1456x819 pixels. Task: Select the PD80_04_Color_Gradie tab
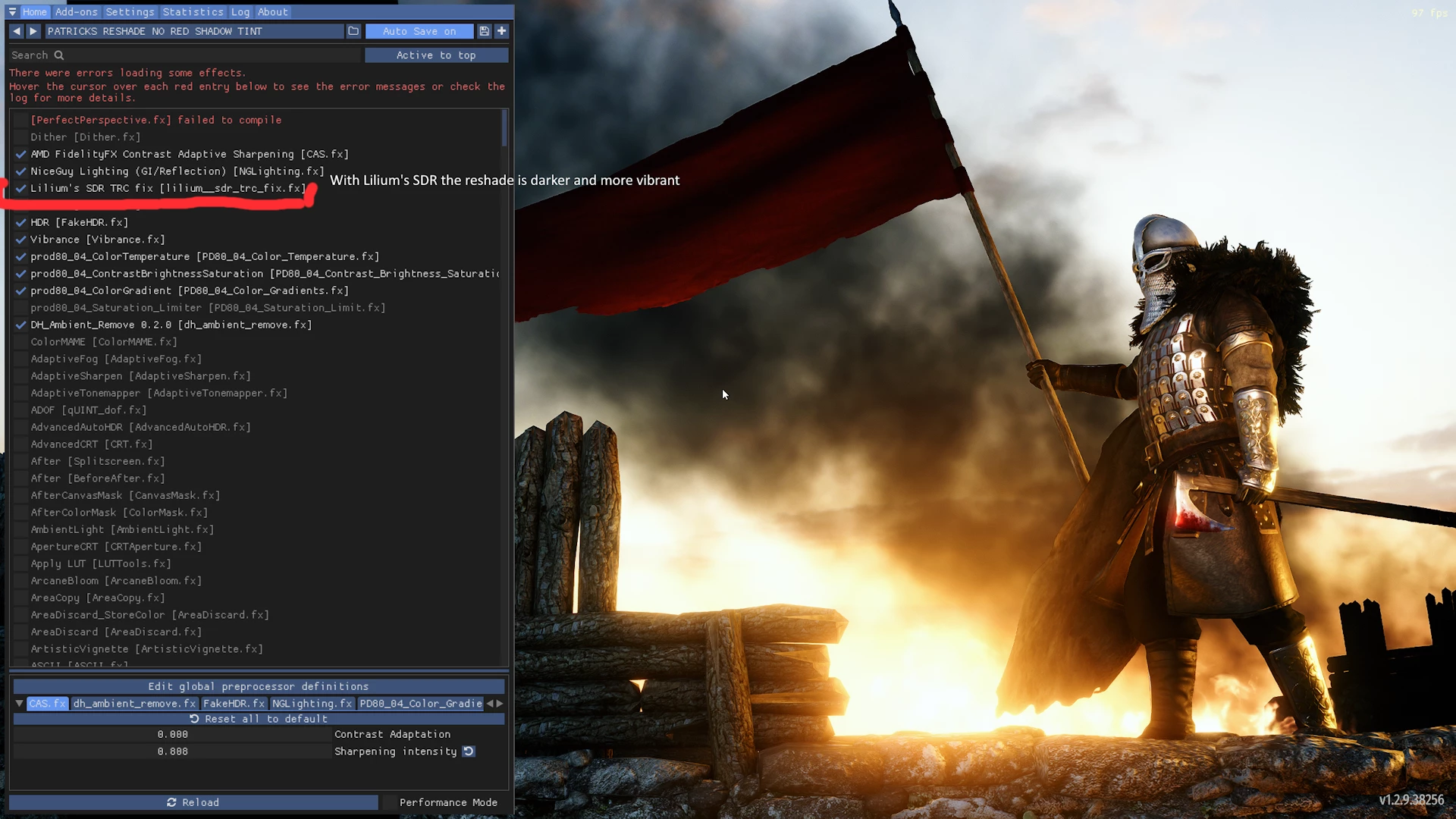click(x=420, y=704)
